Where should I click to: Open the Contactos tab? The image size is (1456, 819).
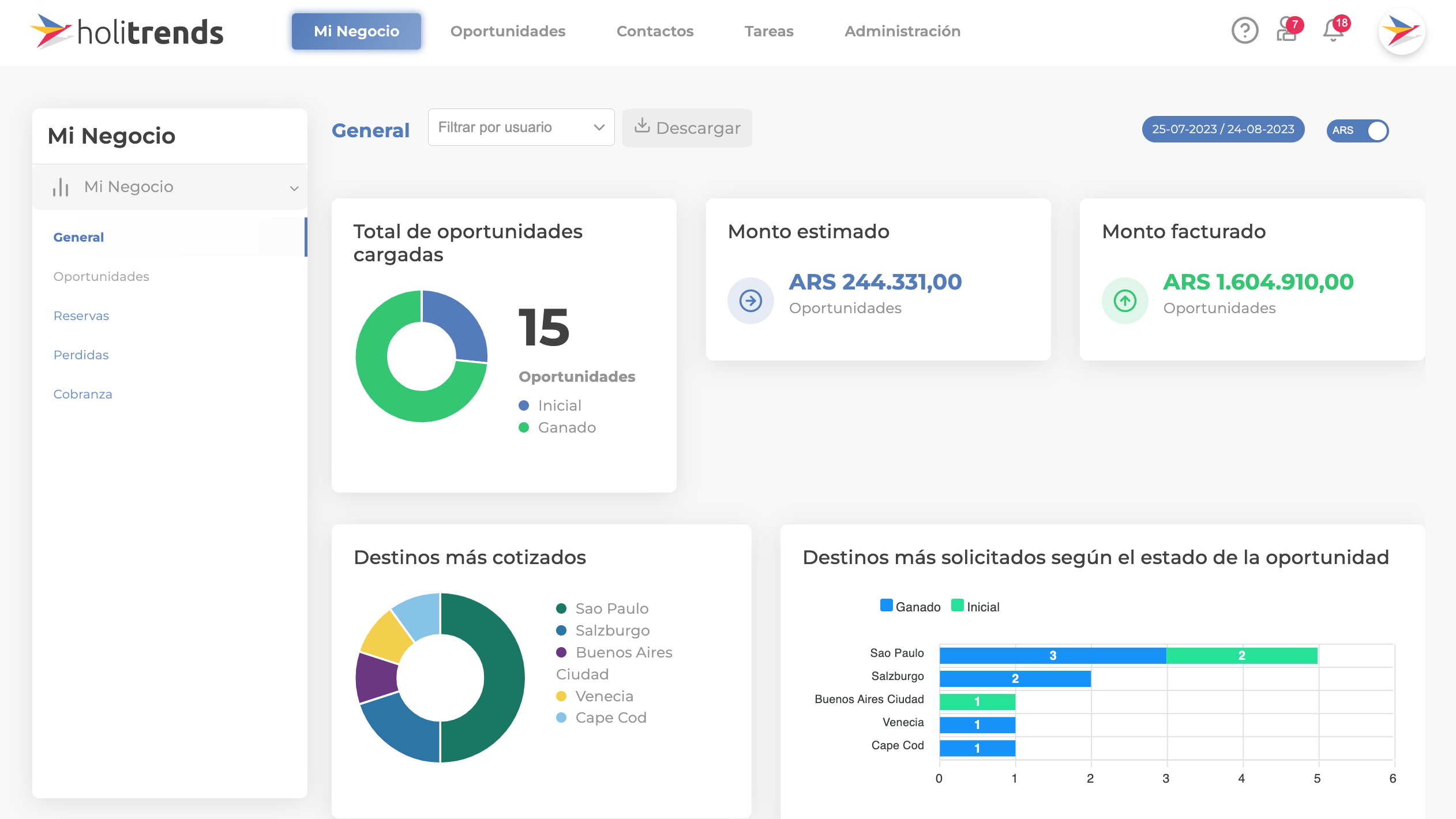pos(655,31)
